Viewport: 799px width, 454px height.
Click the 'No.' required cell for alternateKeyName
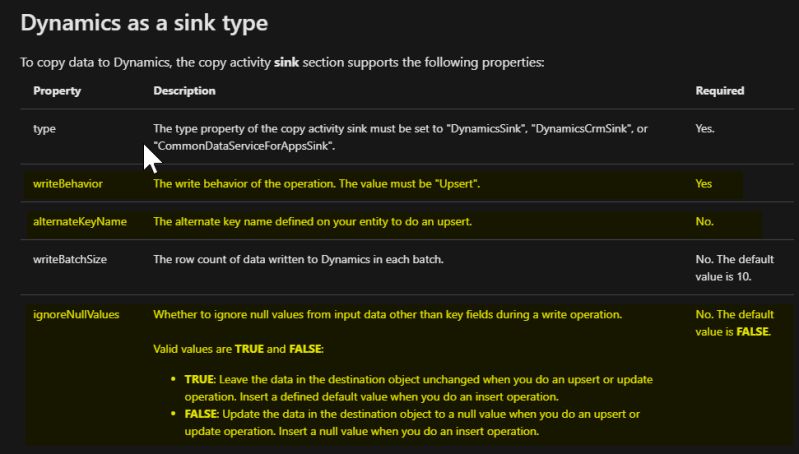pyautogui.click(x=705, y=221)
